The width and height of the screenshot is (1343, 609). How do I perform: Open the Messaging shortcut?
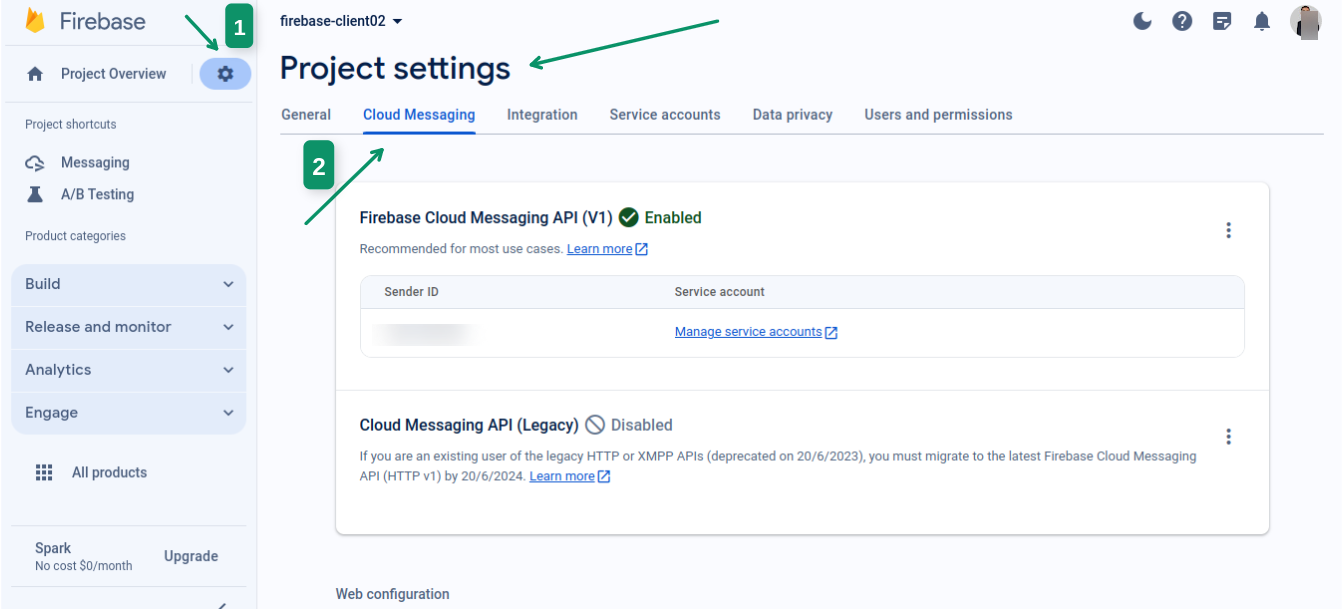coord(95,163)
